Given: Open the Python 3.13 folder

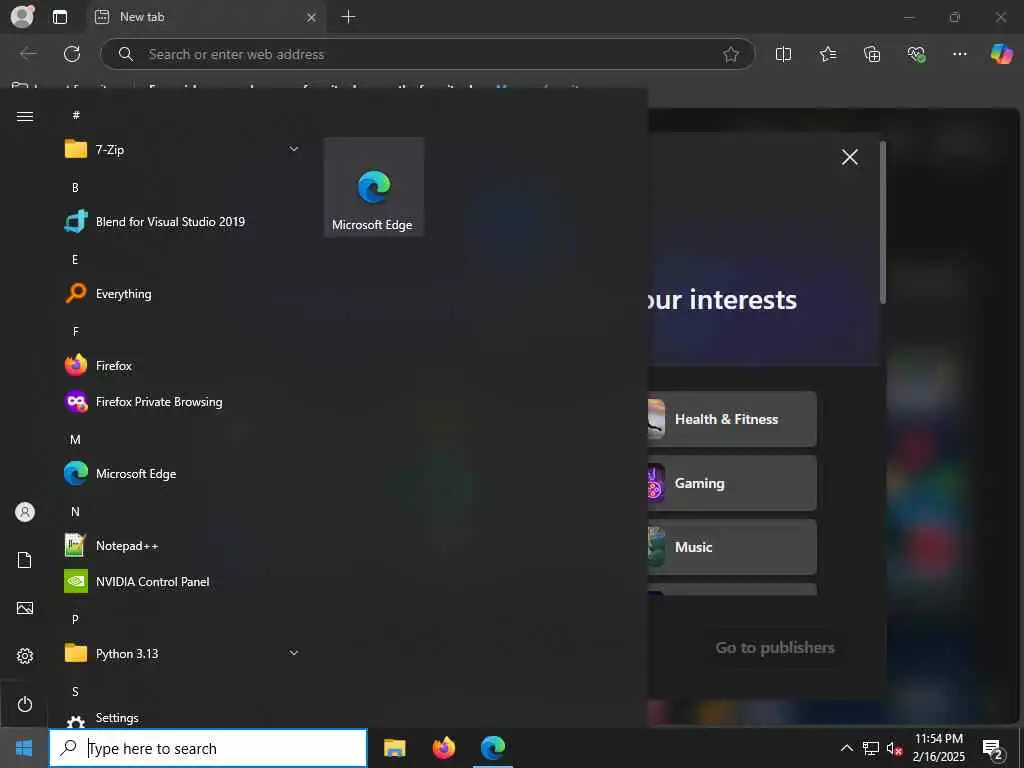Looking at the screenshot, I should tap(182, 653).
